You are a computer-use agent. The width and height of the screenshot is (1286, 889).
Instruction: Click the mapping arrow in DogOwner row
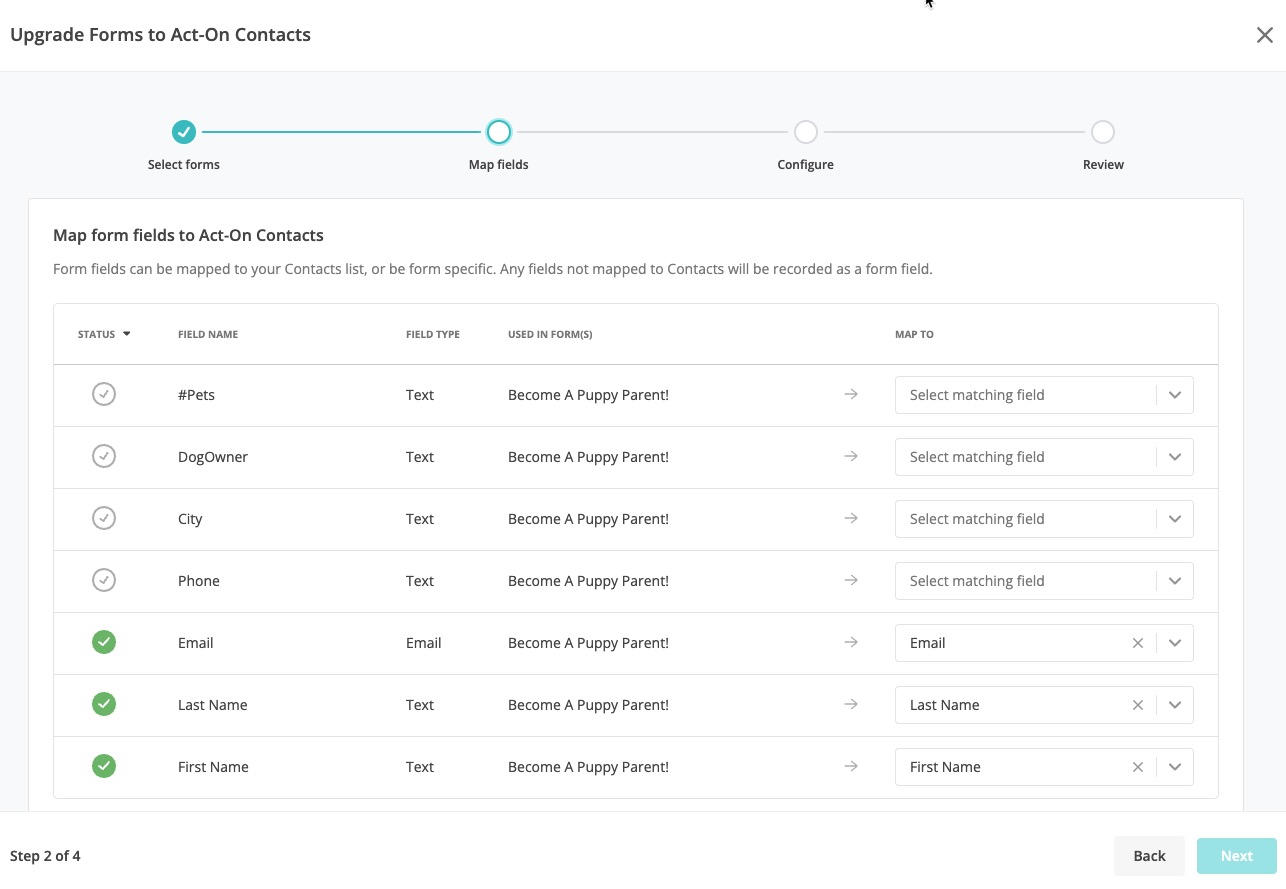851,457
